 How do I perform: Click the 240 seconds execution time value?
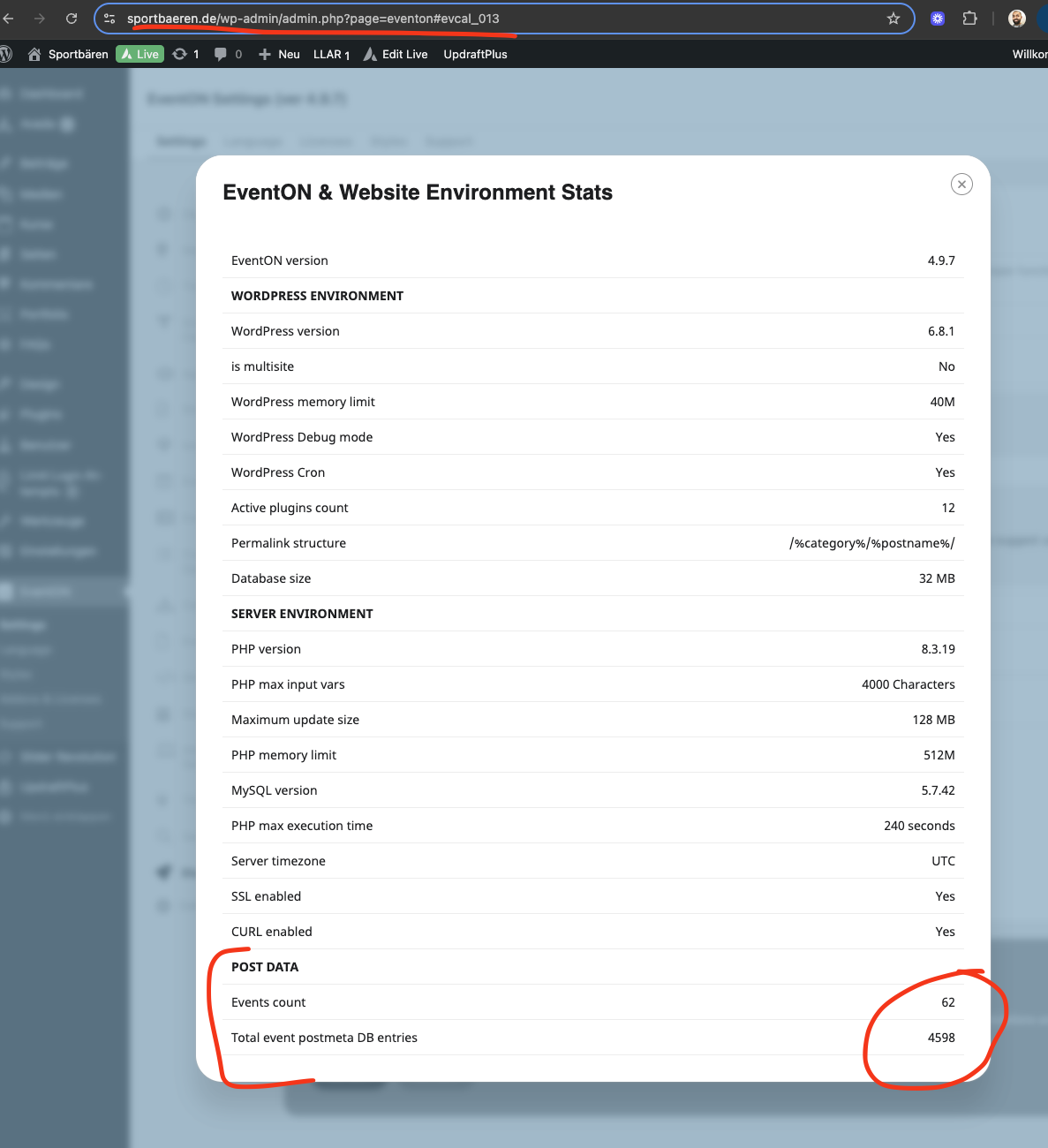click(919, 826)
